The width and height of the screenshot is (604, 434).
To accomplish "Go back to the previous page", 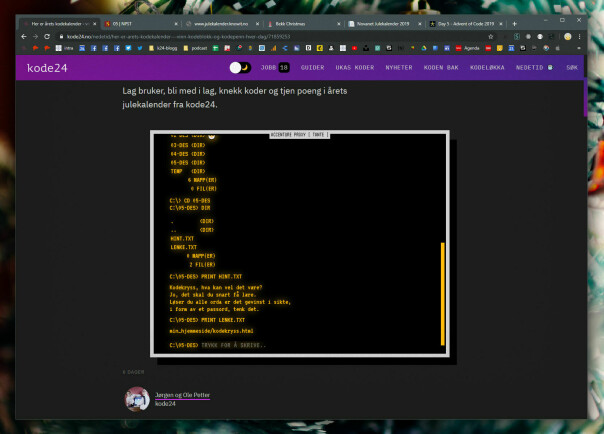I will point(24,37).
